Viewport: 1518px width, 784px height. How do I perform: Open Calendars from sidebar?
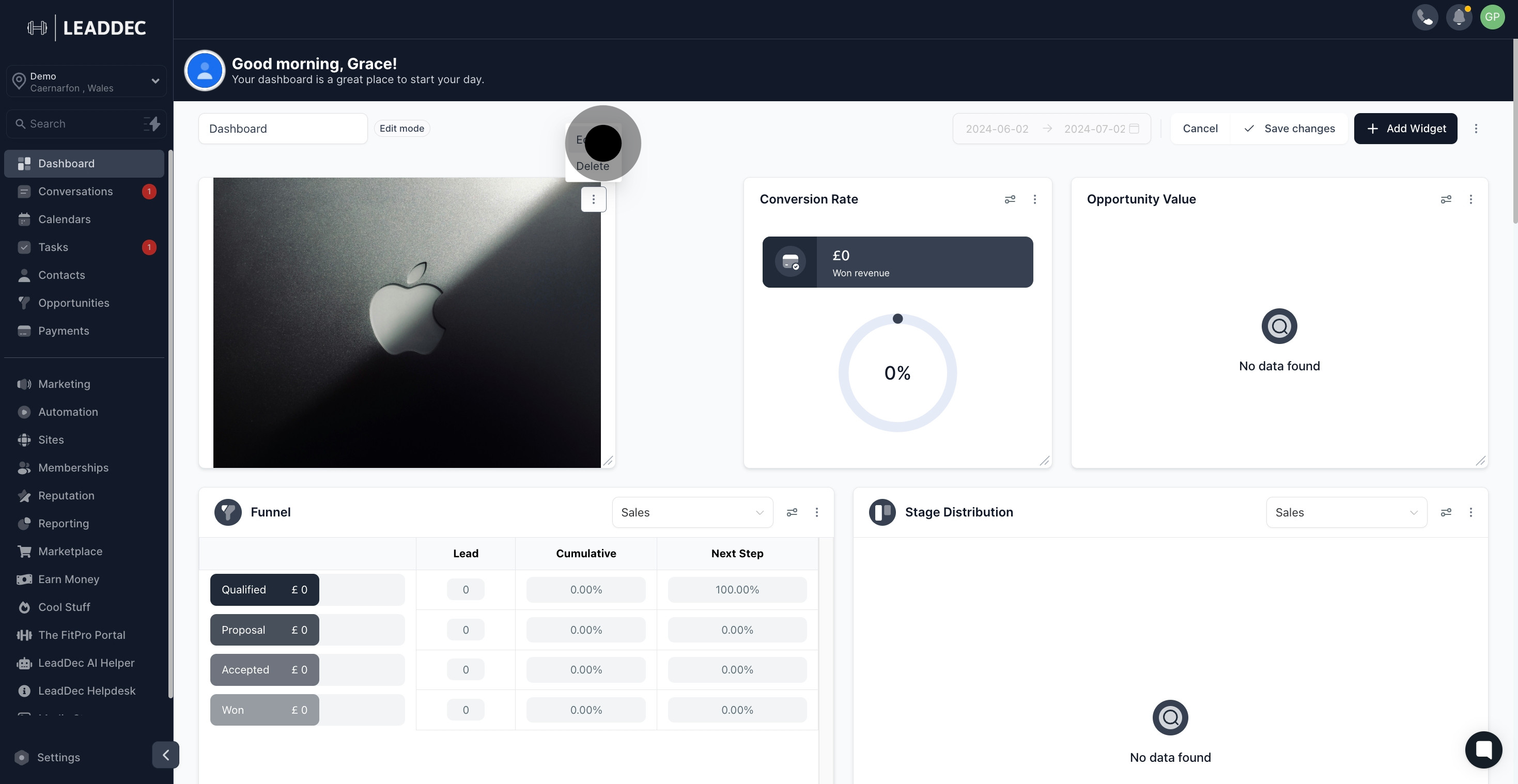[x=84, y=219]
